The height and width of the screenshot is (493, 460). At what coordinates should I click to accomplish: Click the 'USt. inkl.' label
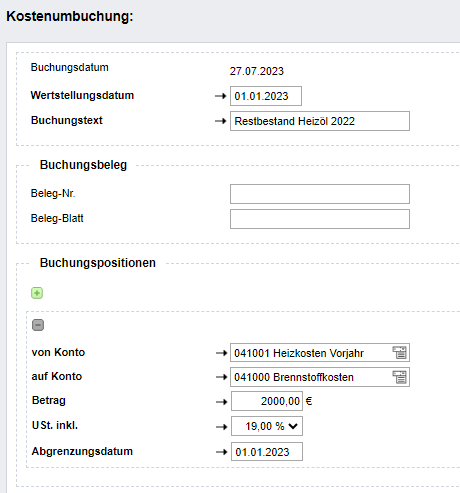tap(55, 425)
